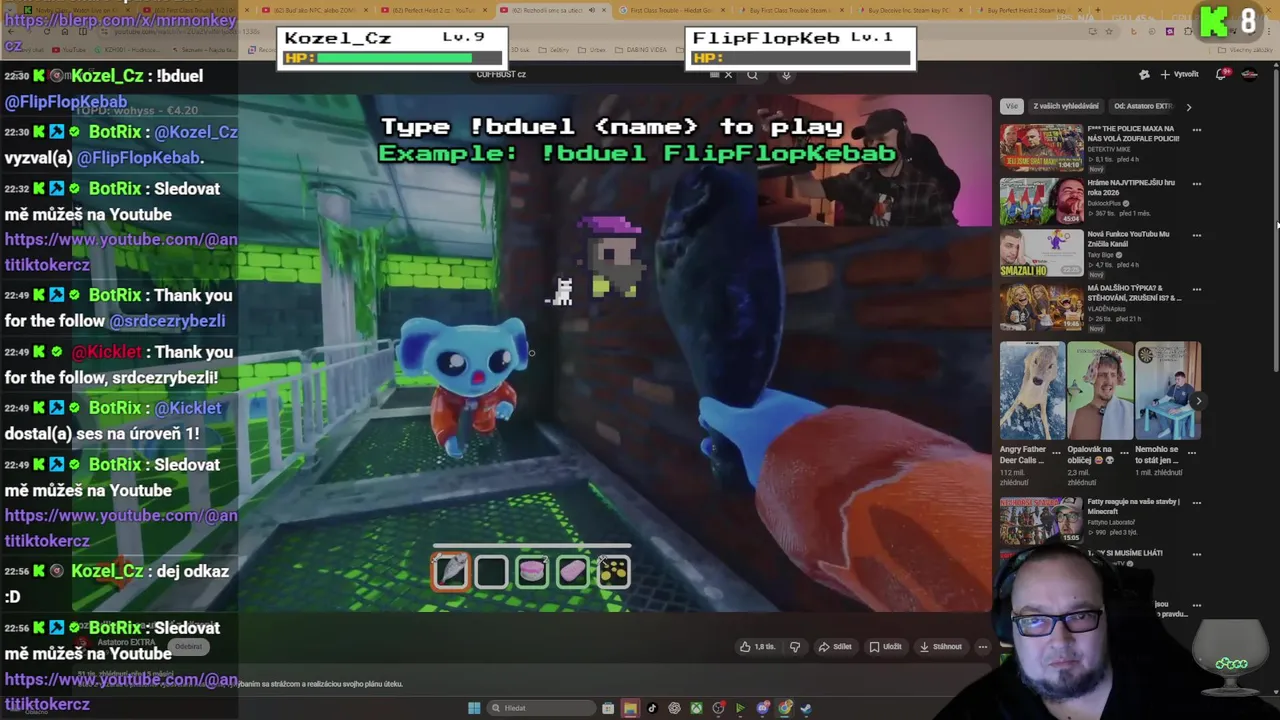The width and height of the screenshot is (1280, 720).
Task: Select the Z vašich vyhledávání filter chip
Action: coord(1066,106)
